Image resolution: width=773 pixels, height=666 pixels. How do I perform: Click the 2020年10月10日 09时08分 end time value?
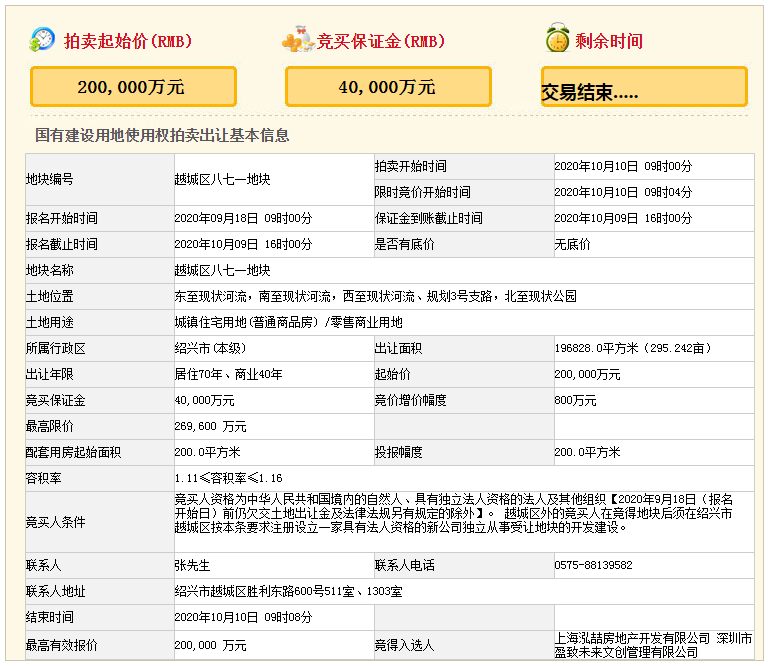click(x=244, y=618)
